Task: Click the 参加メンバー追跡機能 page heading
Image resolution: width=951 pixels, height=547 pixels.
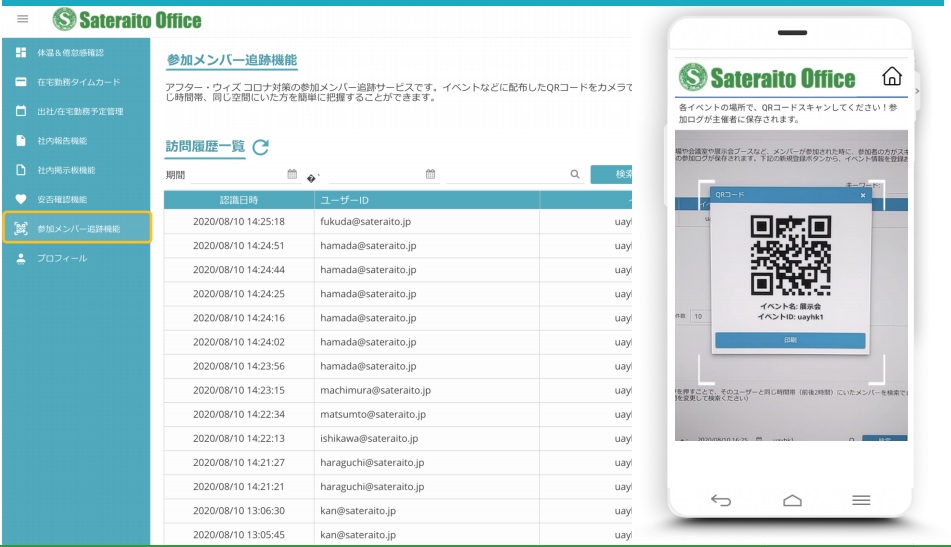Action: point(232,60)
